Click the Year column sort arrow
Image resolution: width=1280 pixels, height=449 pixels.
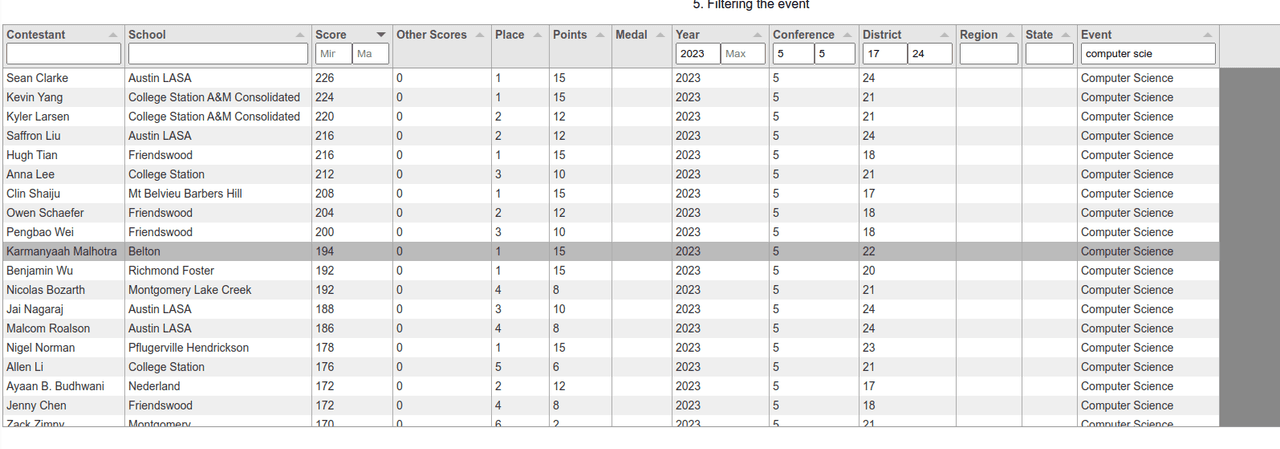760,35
